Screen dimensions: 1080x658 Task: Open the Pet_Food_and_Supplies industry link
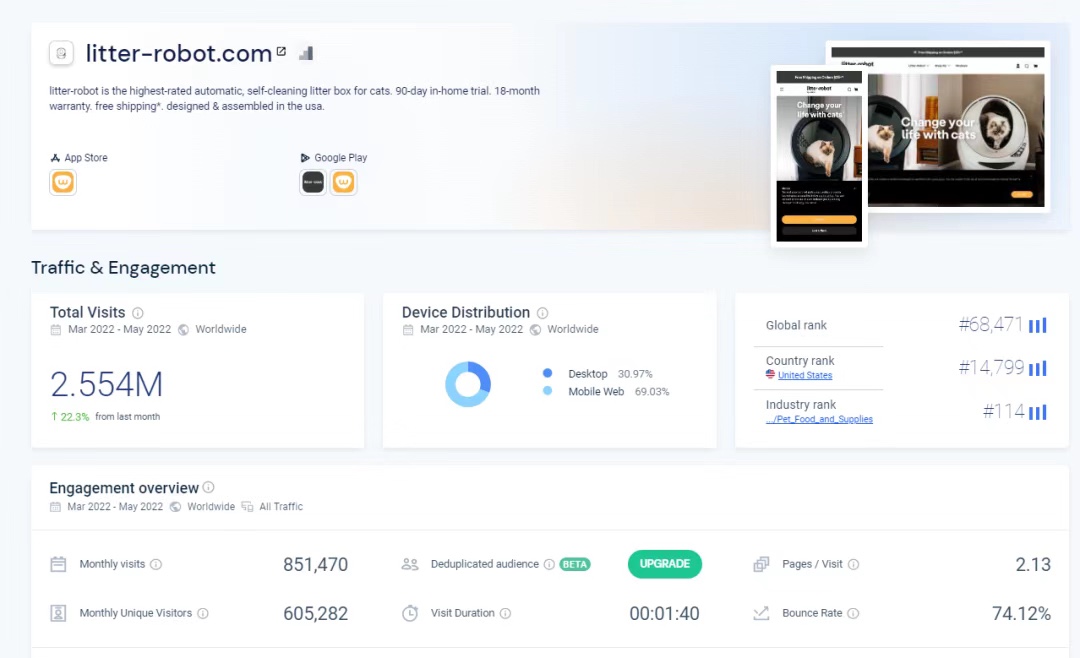pyautogui.click(x=819, y=420)
